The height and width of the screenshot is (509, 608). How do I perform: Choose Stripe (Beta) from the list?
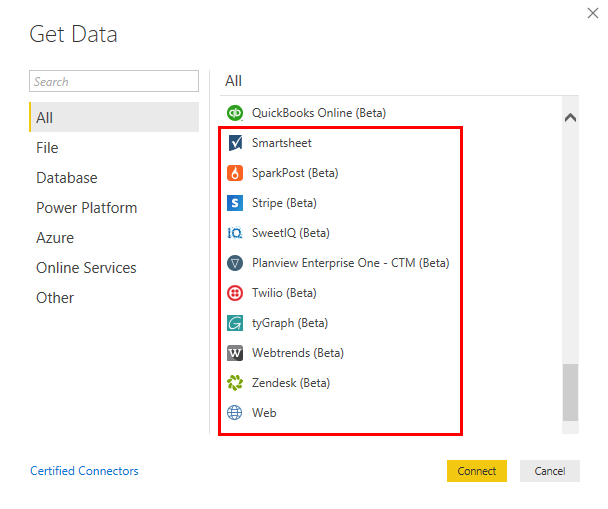tap(284, 203)
